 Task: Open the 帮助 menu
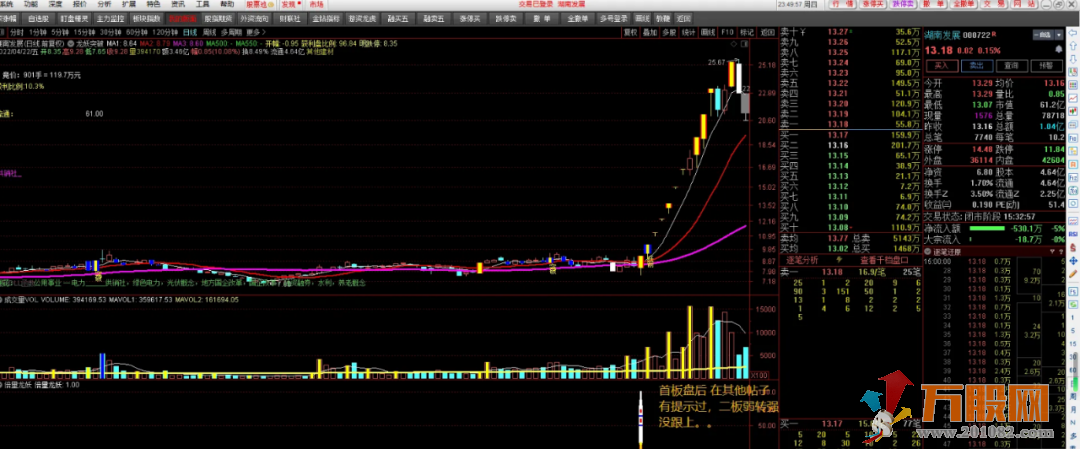coord(227,4)
